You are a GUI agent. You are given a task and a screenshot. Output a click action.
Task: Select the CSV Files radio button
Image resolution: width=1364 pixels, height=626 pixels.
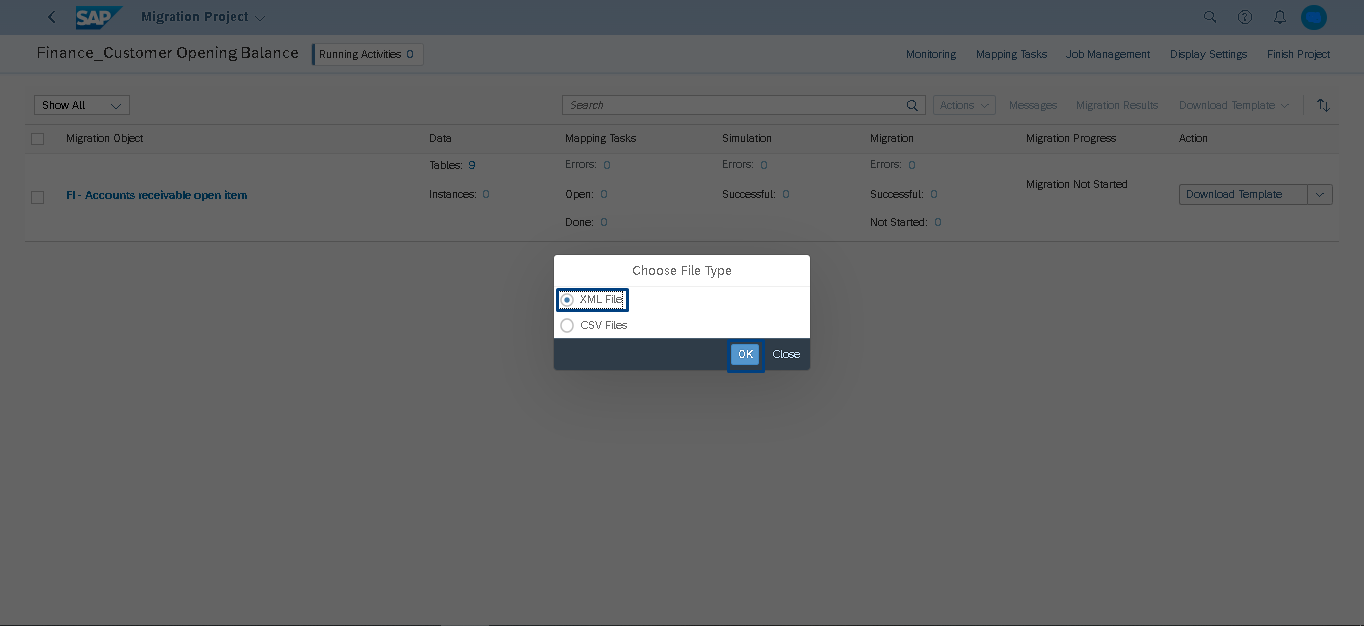click(567, 325)
